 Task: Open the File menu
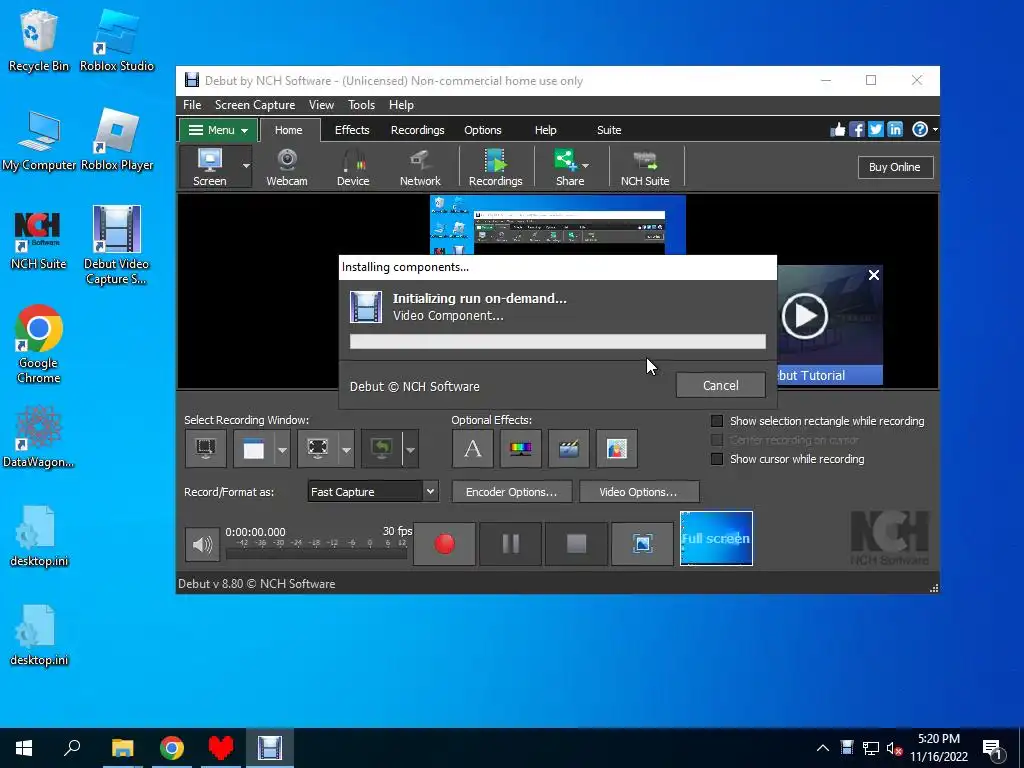(x=192, y=104)
